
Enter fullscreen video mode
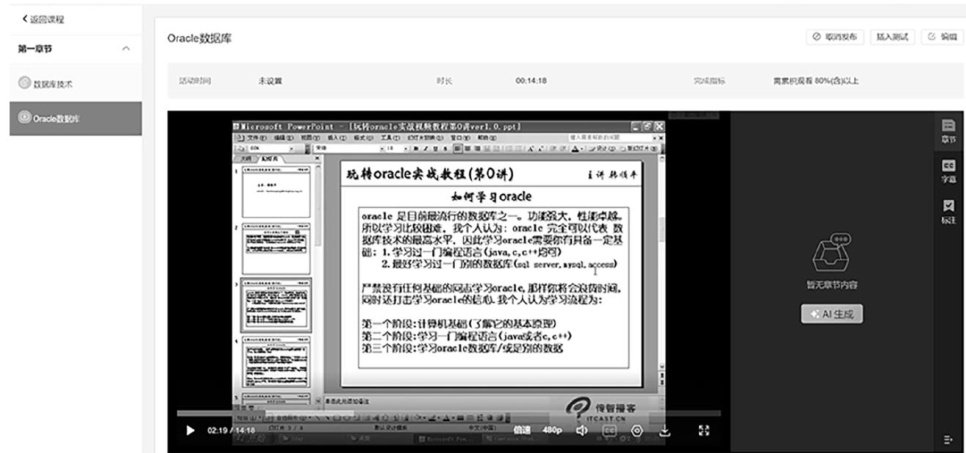pos(703,430)
